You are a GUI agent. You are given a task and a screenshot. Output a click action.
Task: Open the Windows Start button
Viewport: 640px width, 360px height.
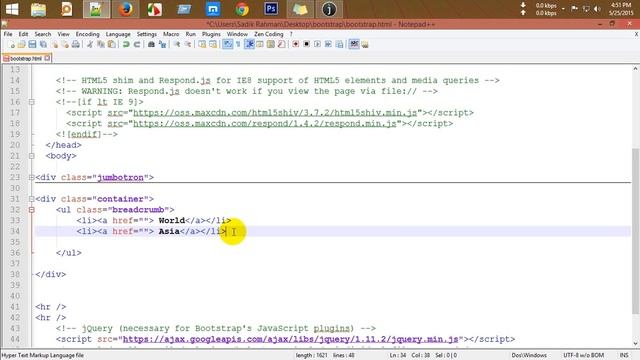(x=12, y=9)
